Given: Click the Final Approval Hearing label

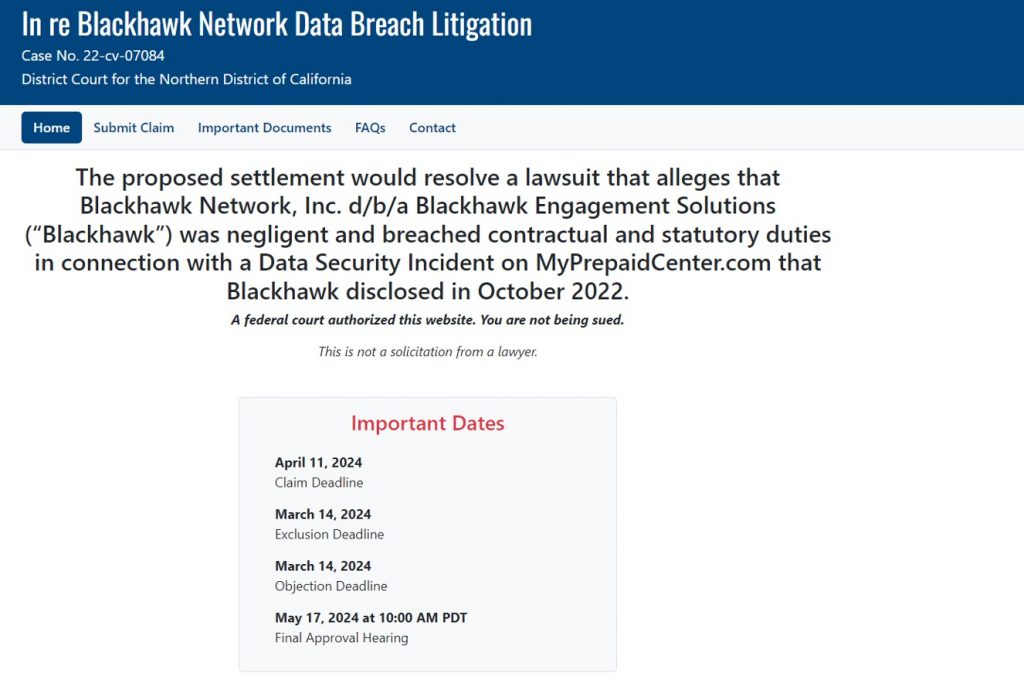Looking at the screenshot, I should tap(341, 638).
